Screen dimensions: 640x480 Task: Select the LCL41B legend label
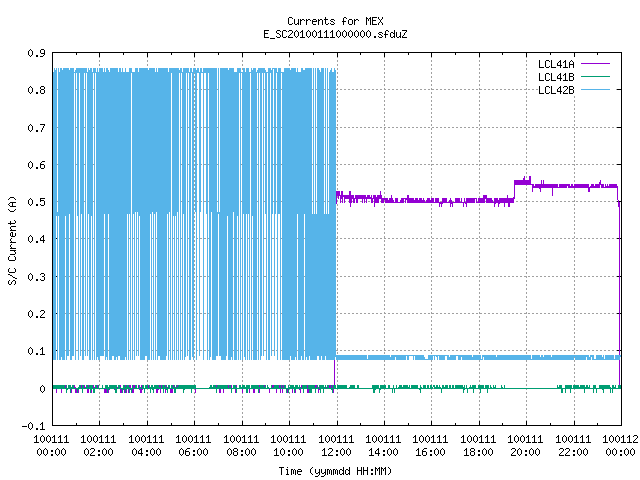click(556, 77)
